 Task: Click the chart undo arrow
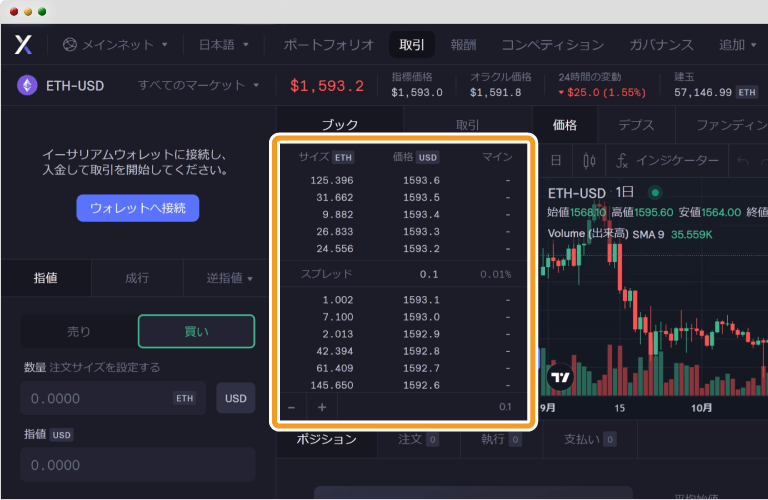(743, 161)
